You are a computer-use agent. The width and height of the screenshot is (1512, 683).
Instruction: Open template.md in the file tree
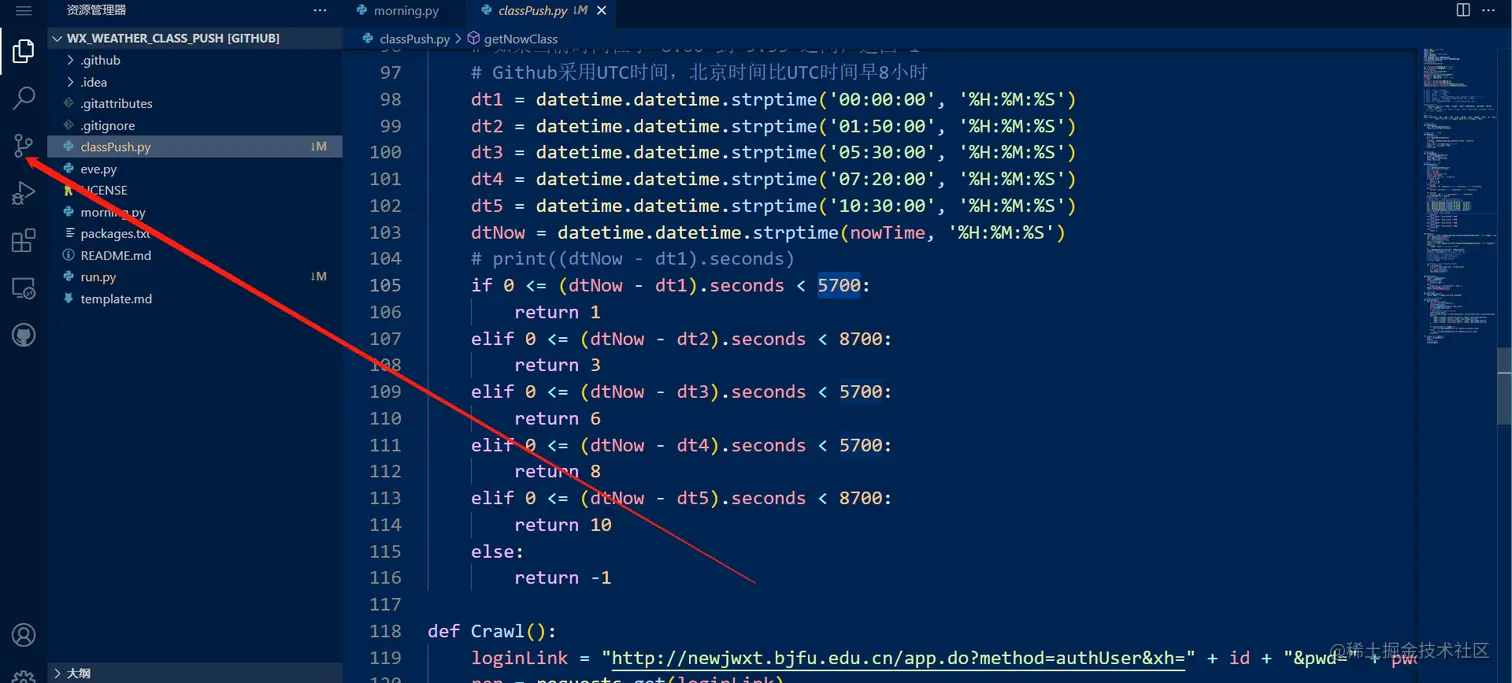coord(194,299)
